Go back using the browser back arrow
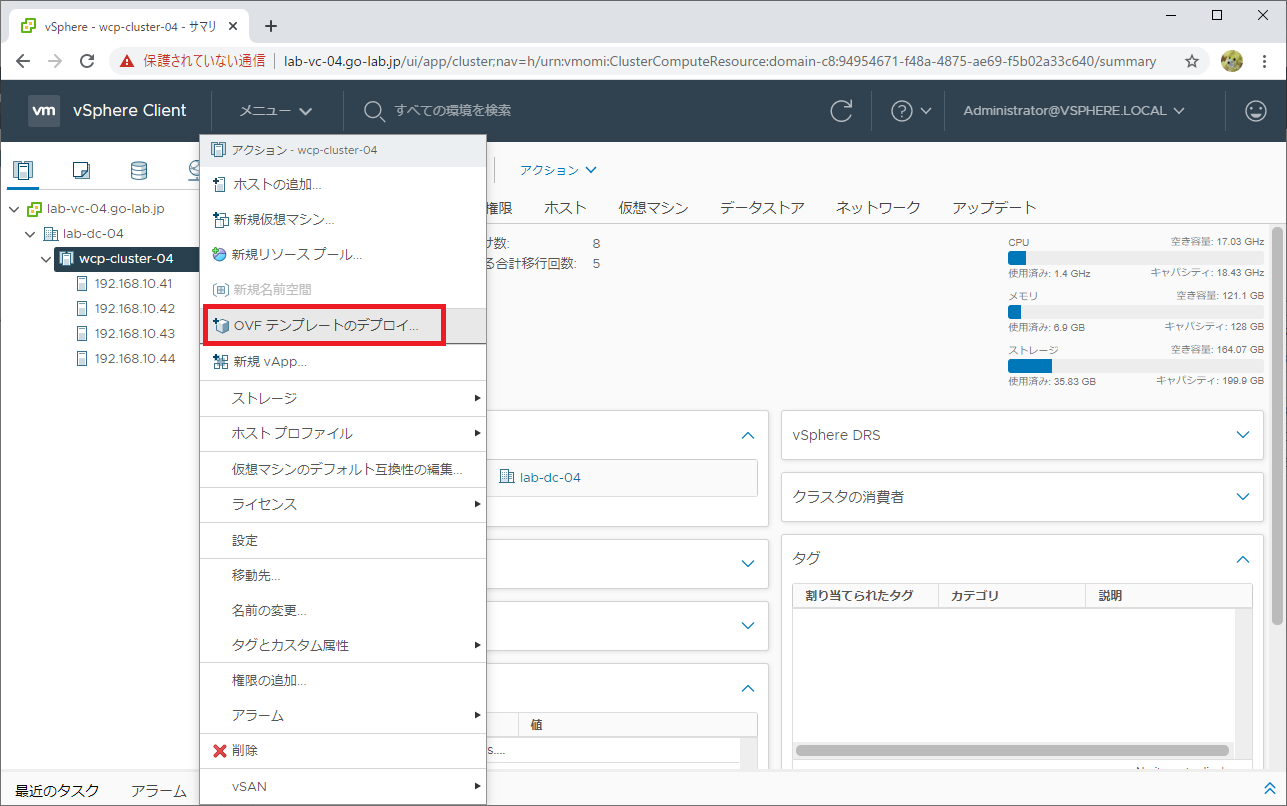Screen dimensions: 1287x806 24,61
